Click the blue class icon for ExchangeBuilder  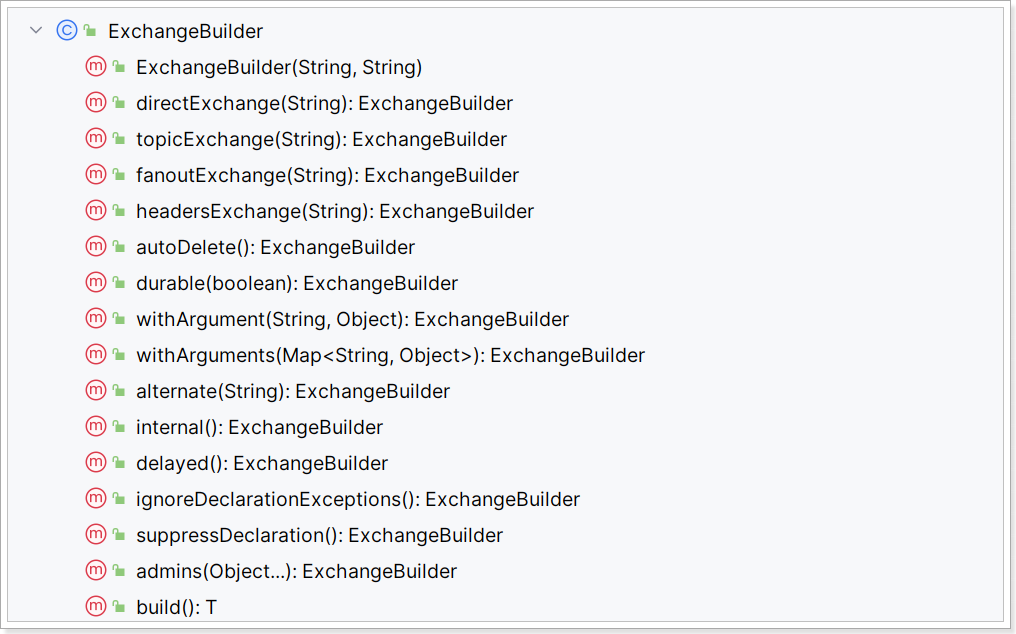pos(67,30)
